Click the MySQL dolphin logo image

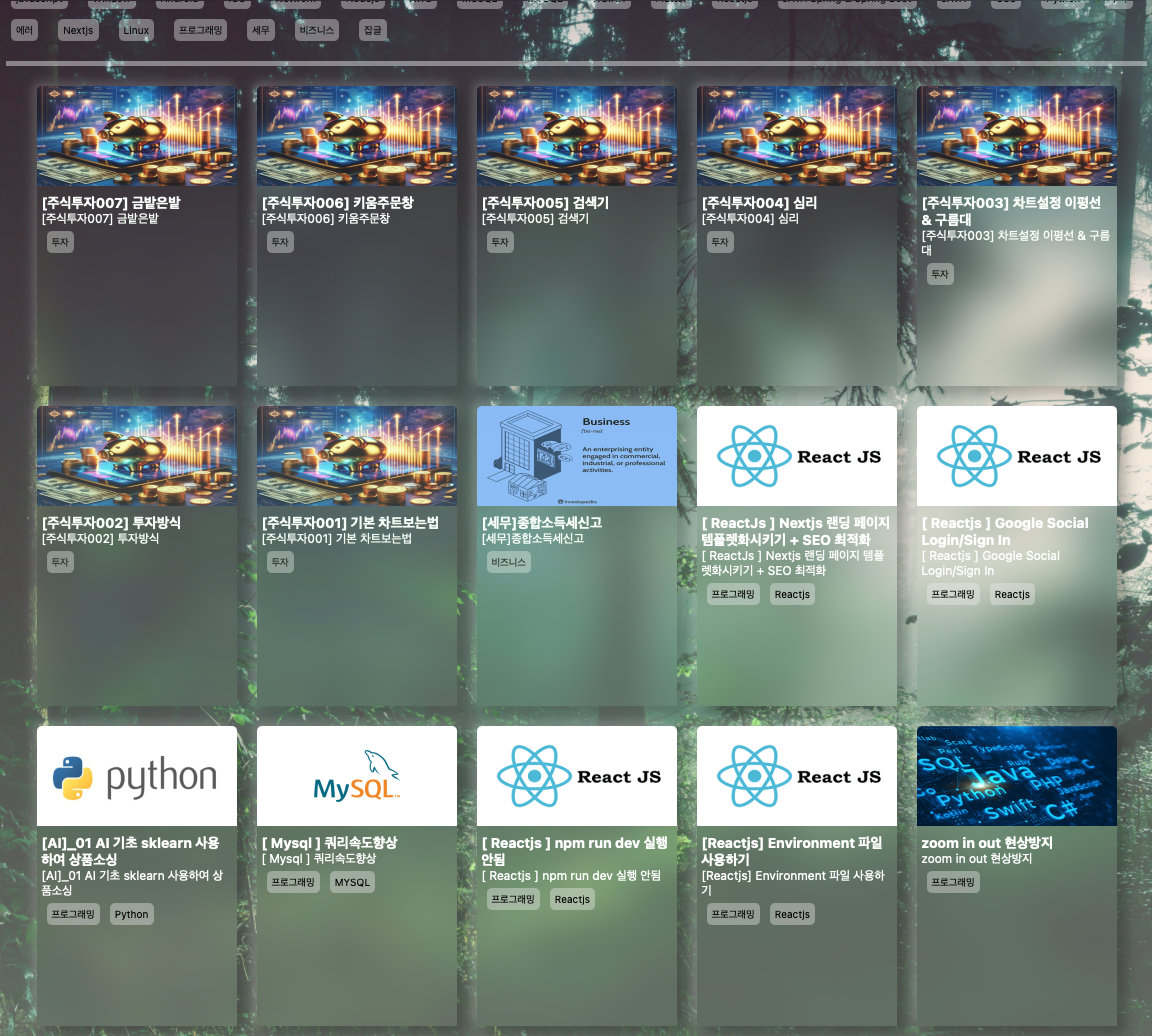[x=357, y=776]
